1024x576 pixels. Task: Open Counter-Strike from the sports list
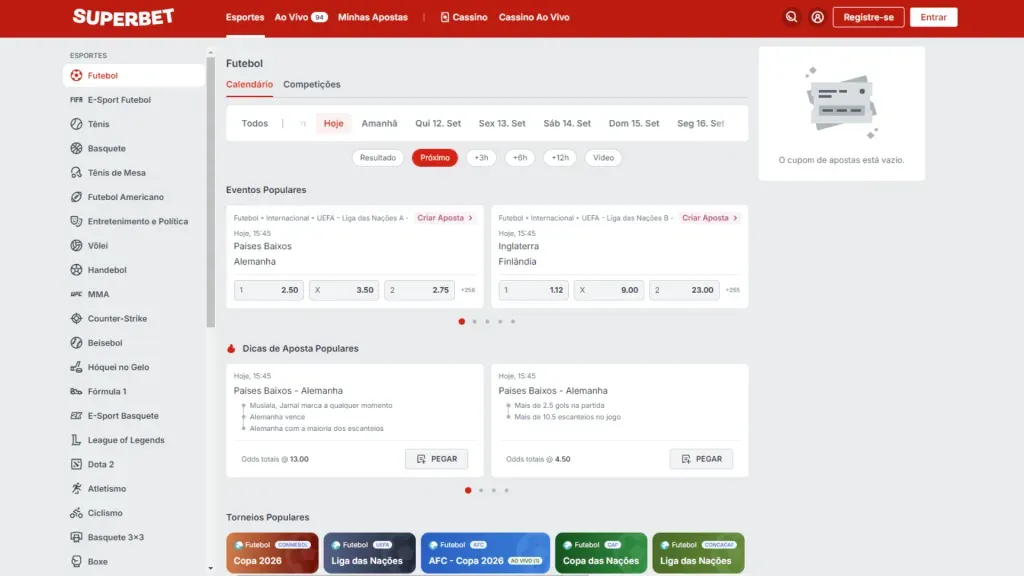[x=116, y=319]
